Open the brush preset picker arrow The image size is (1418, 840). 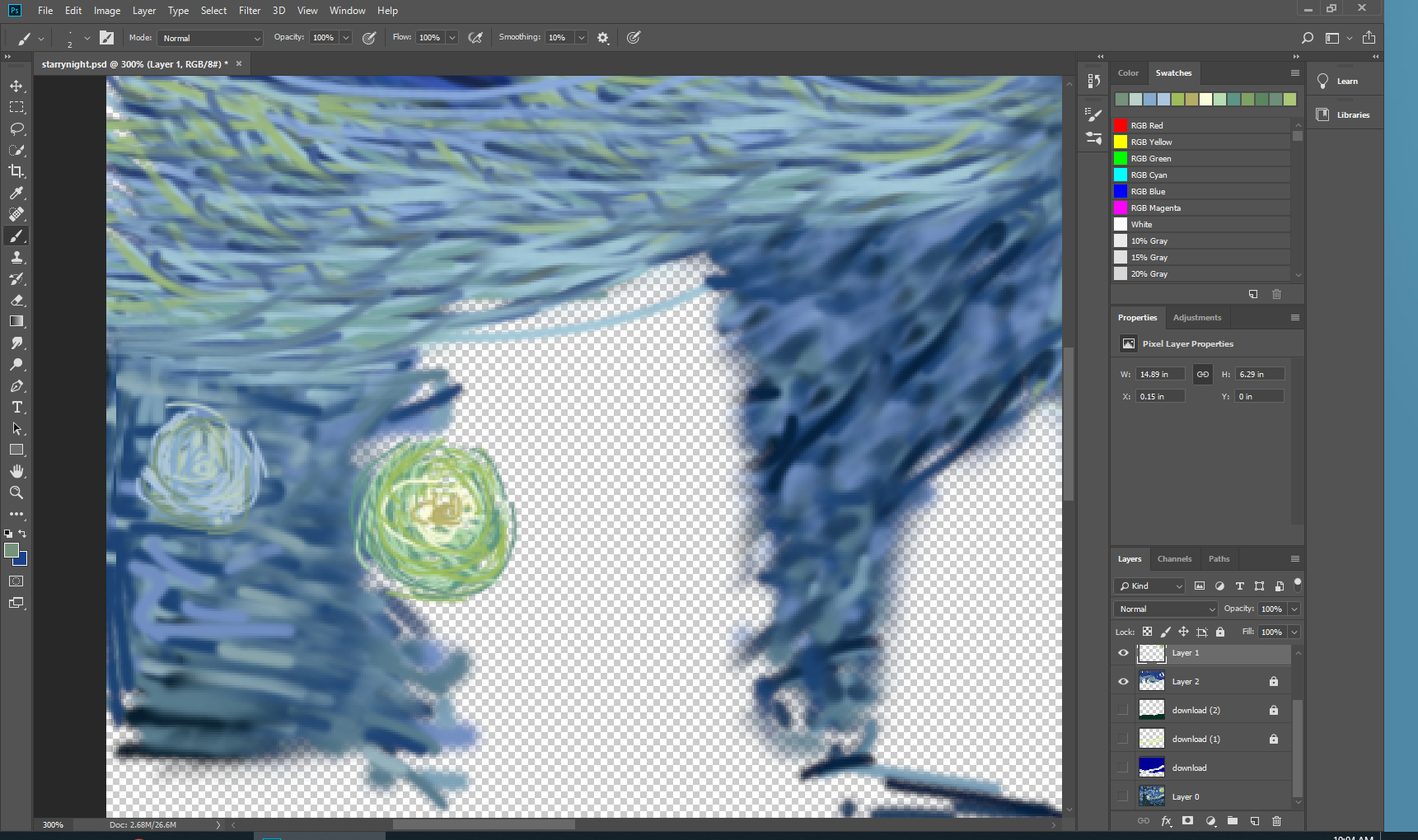point(87,38)
